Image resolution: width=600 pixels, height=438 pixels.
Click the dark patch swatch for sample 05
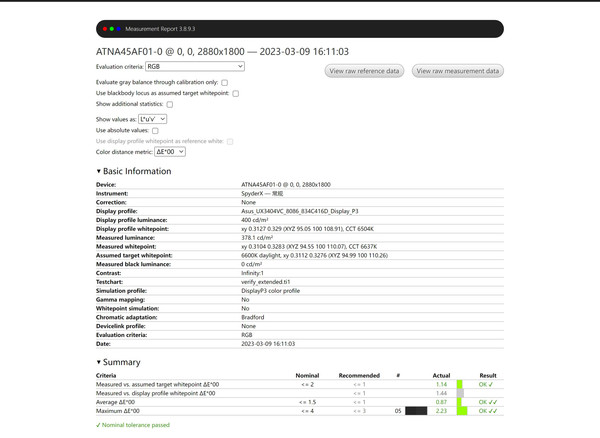416,411
